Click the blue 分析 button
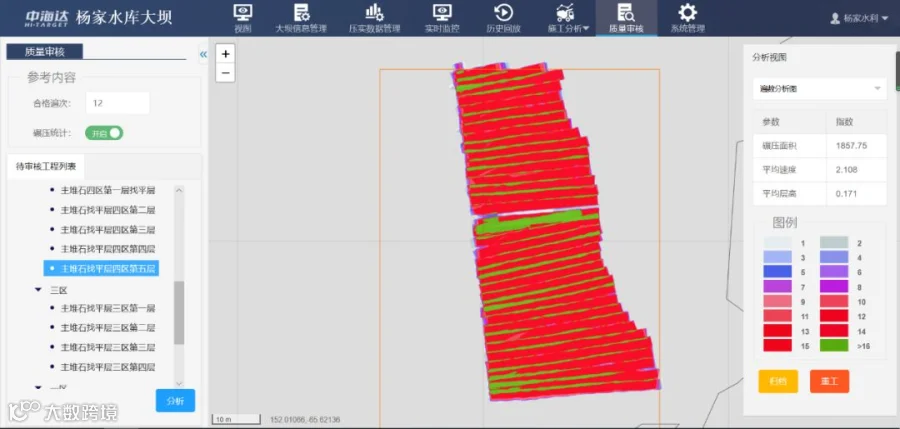 (175, 401)
